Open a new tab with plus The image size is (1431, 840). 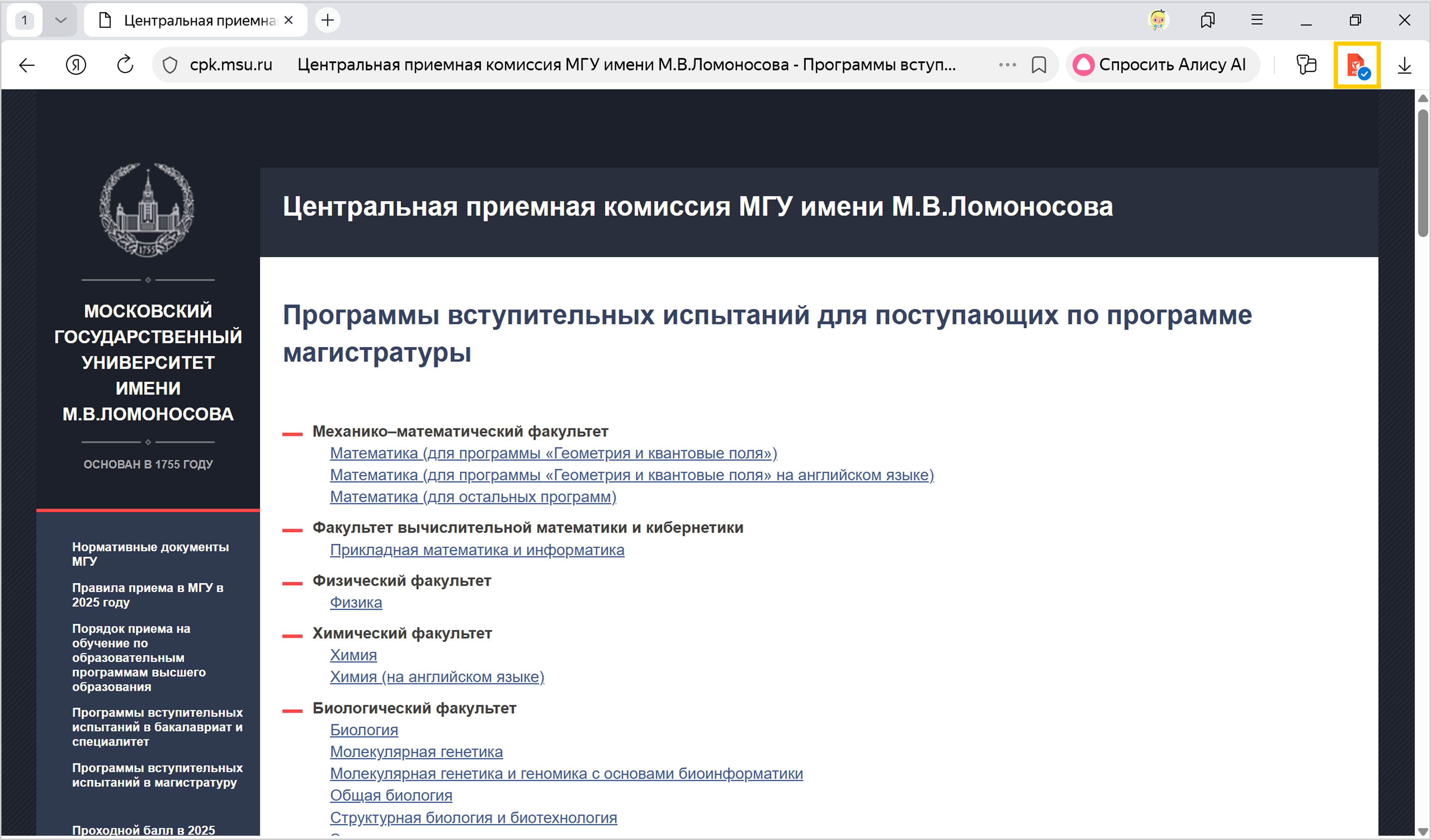pos(328,20)
